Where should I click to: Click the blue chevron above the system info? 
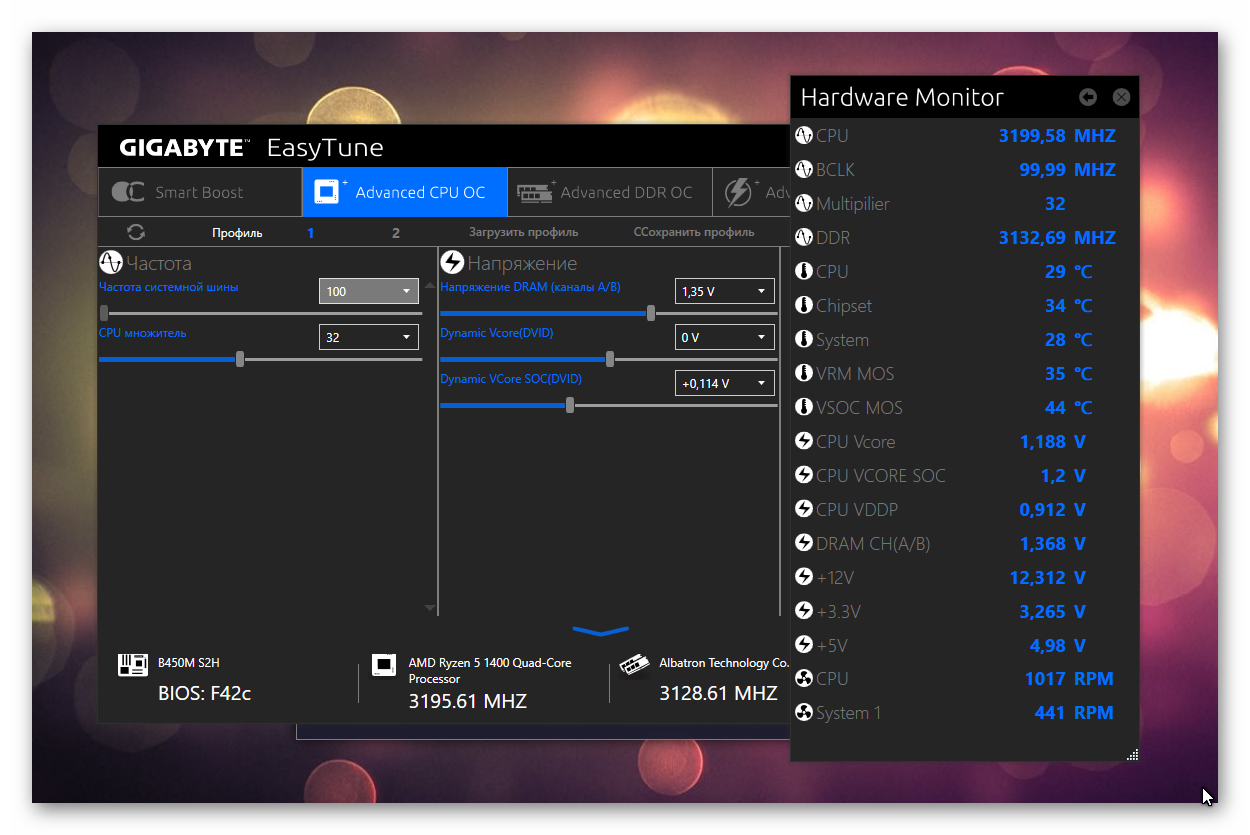[601, 631]
